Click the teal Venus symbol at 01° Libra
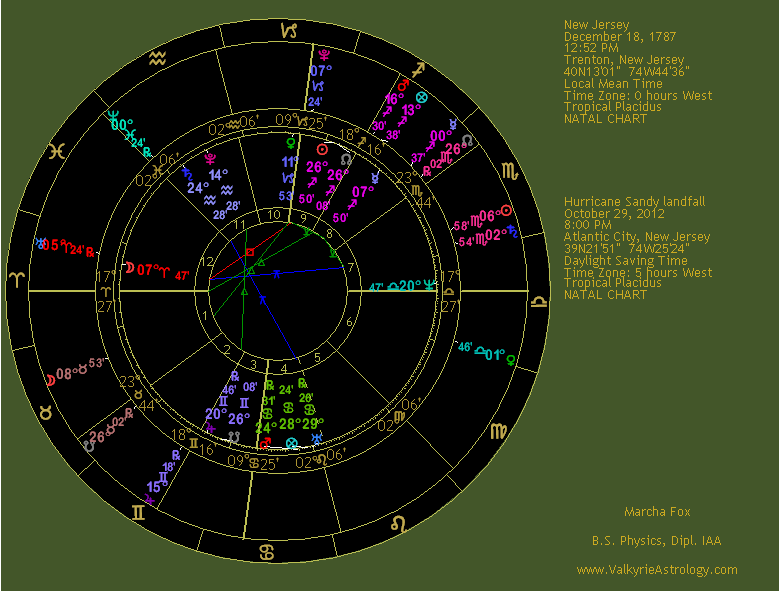The width and height of the screenshot is (779, 591). [x=514, y=353]
